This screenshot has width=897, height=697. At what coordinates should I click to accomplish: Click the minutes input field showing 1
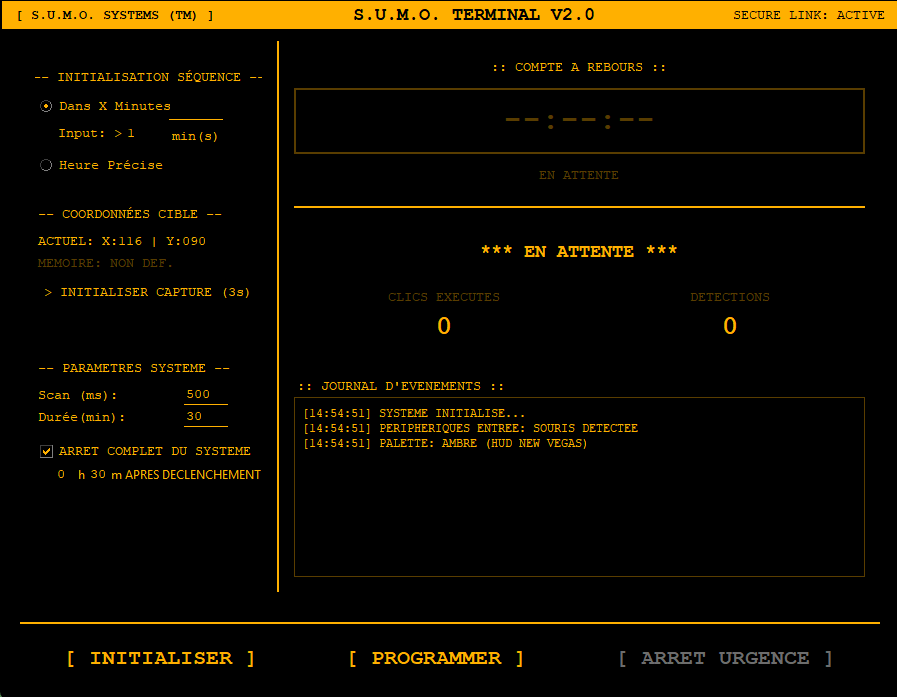[195, 108]
